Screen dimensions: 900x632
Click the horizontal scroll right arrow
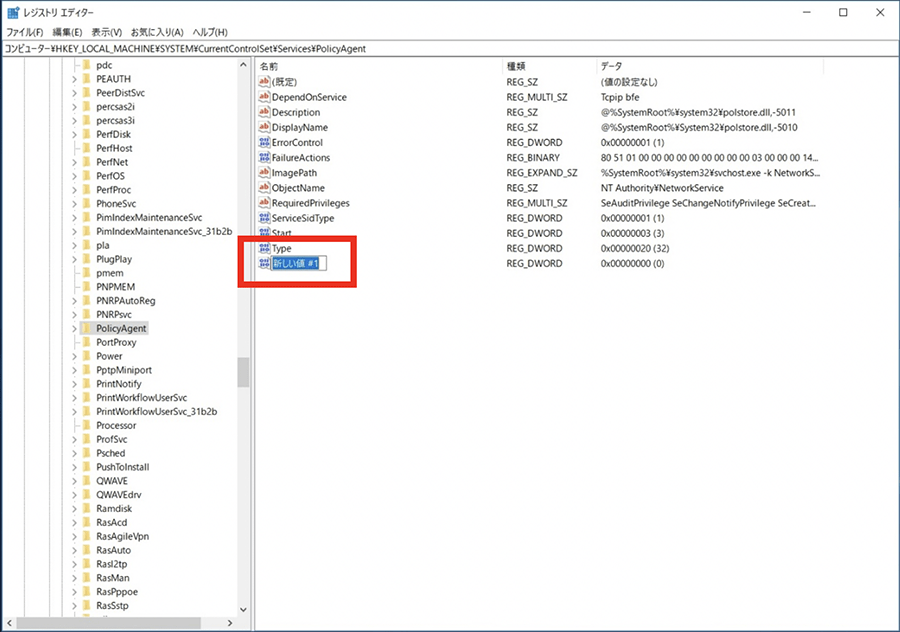pos(230,623)
